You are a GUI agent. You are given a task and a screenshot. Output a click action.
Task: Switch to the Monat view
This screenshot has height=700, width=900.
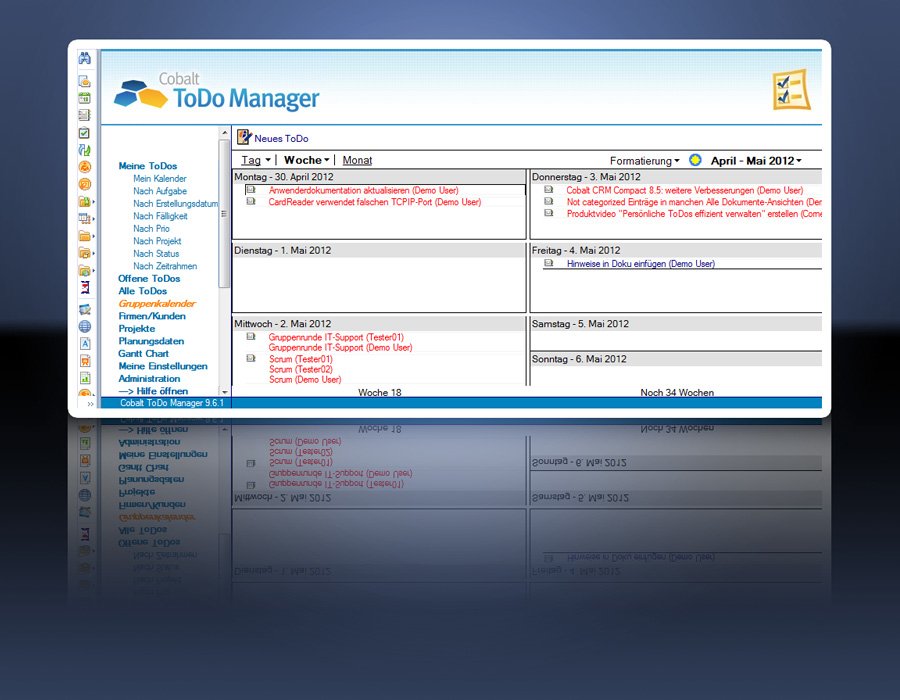point(357,160)
